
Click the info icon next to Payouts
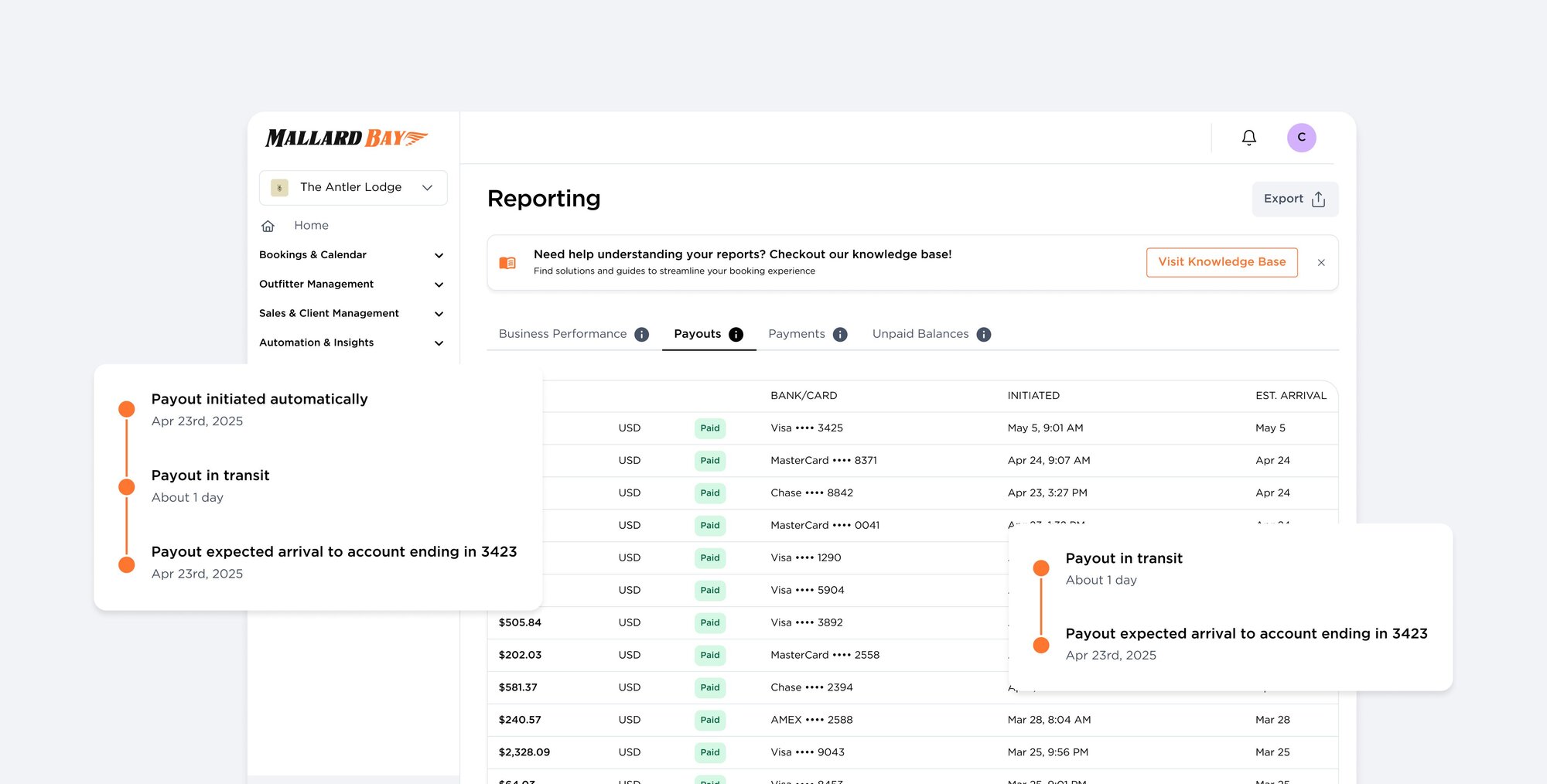pyautogui.click(x=736, y=334)
